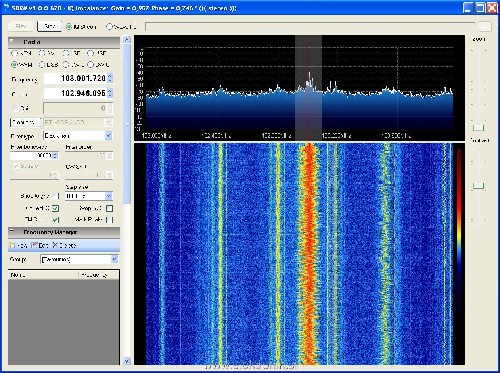The height and width of the screenshot is (373, 500).
Task: Click the Edit icon in Frequency Manager
Action: coord(34,245)
